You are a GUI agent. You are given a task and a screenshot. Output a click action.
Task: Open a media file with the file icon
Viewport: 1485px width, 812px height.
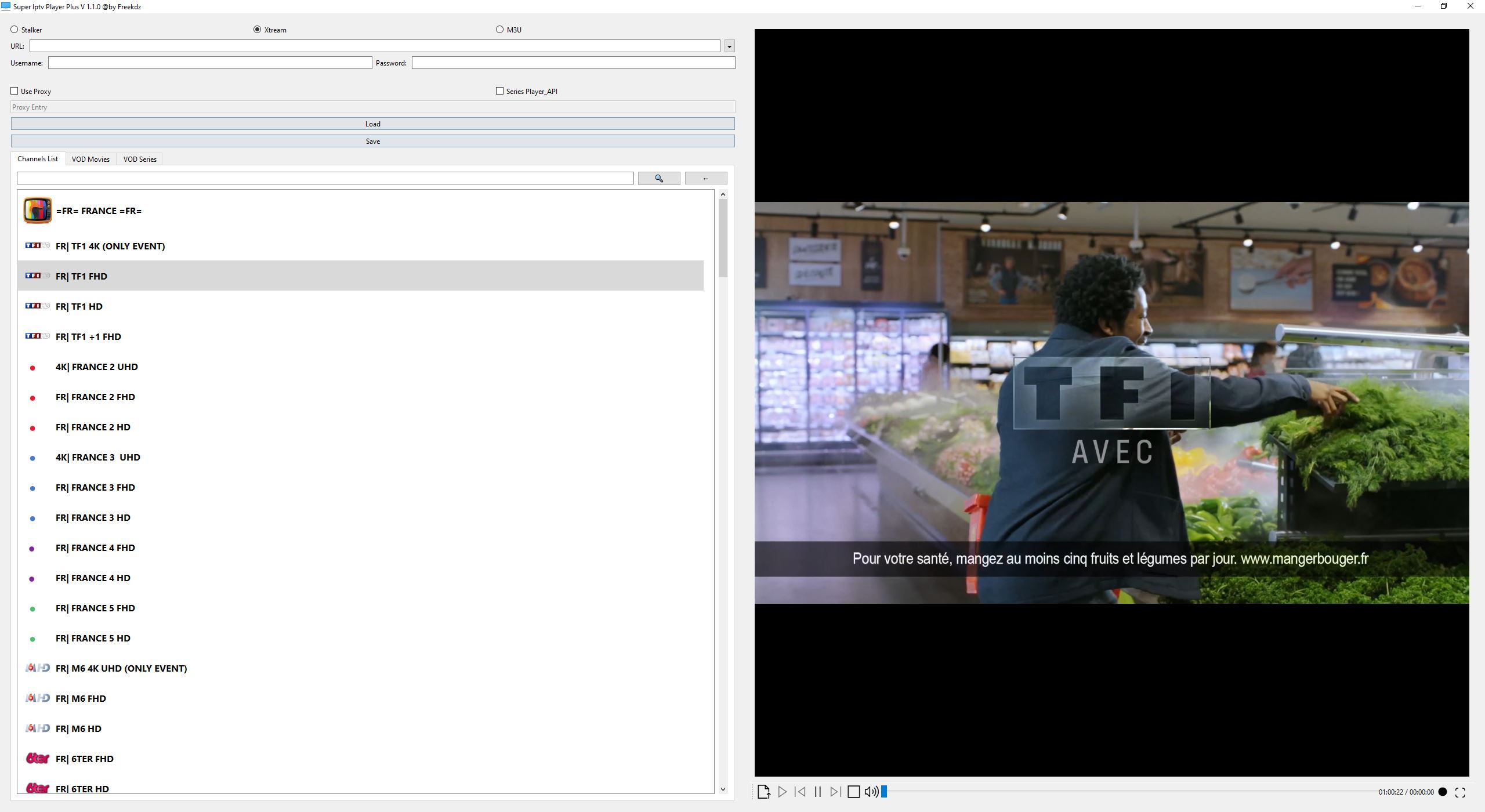(x=763, y=792)
